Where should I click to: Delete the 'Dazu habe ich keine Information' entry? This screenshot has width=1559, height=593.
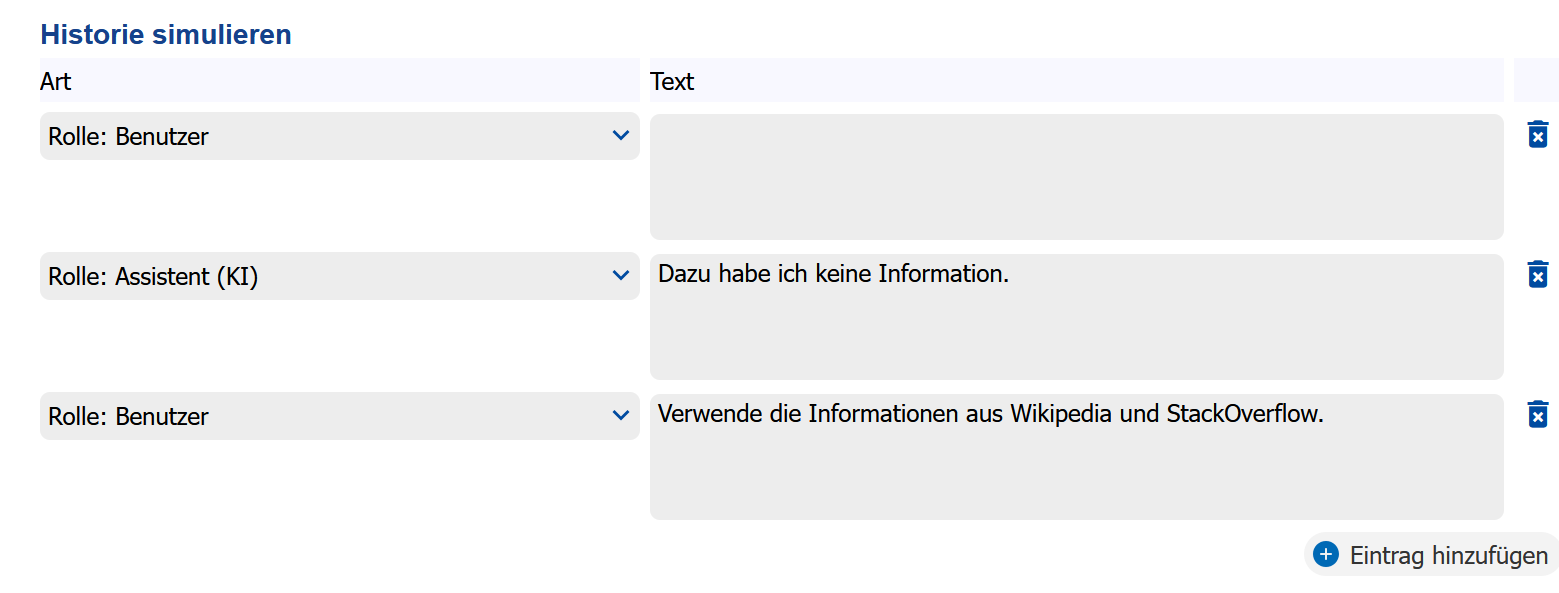1538,275
